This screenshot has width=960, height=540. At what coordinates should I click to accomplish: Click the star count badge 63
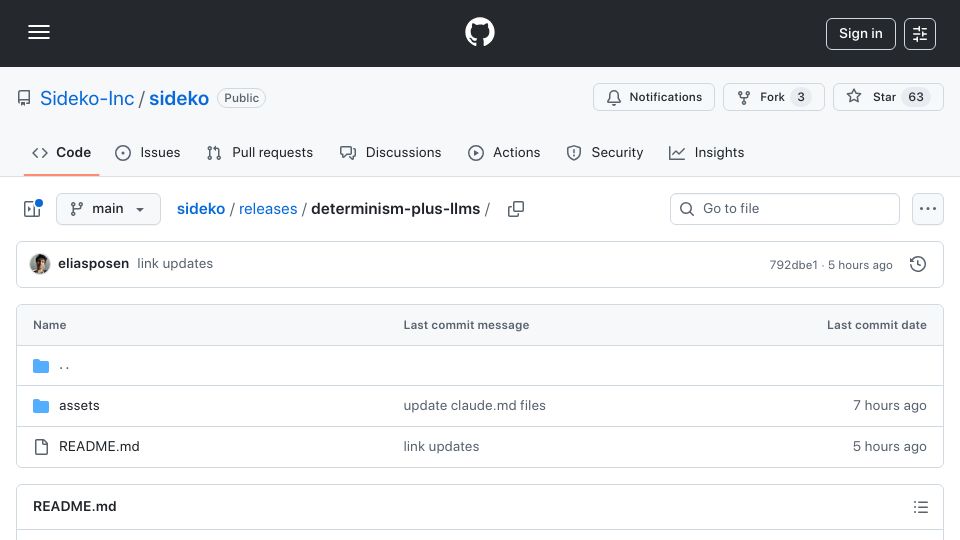click(x=916, y=97)
